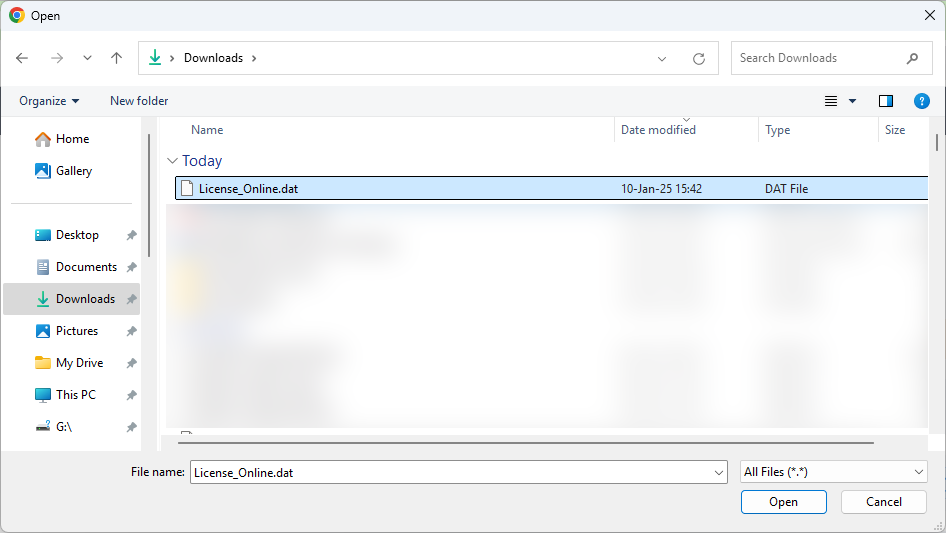Change view layout with list icon

coord(831,101)
